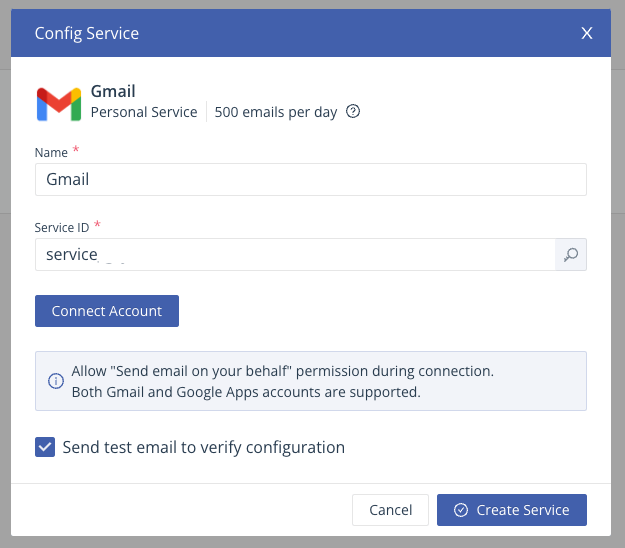
Task: Click the "Config Service" dialog title
Action: pos(86,33)
